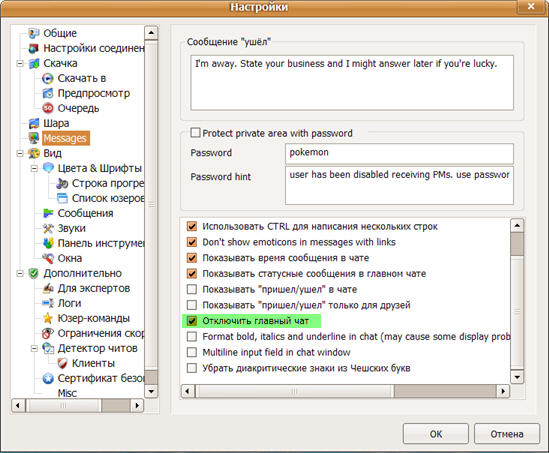Confirm settings with the OK button

[436, 434]
